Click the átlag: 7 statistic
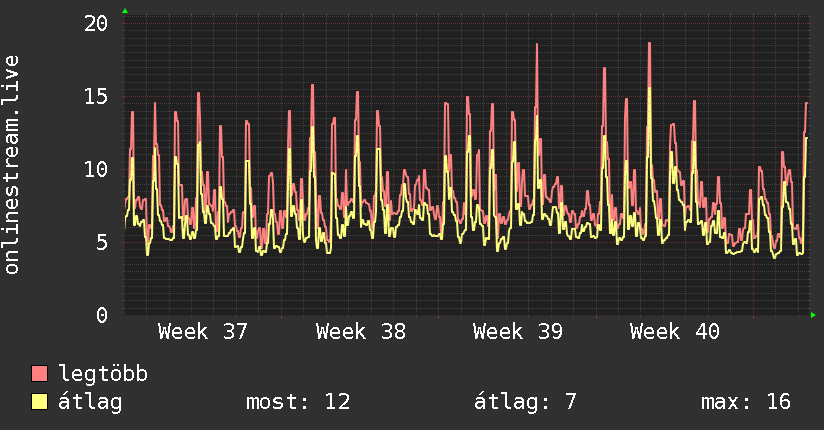Screen dimensions: 824x430 coord(525,402)
